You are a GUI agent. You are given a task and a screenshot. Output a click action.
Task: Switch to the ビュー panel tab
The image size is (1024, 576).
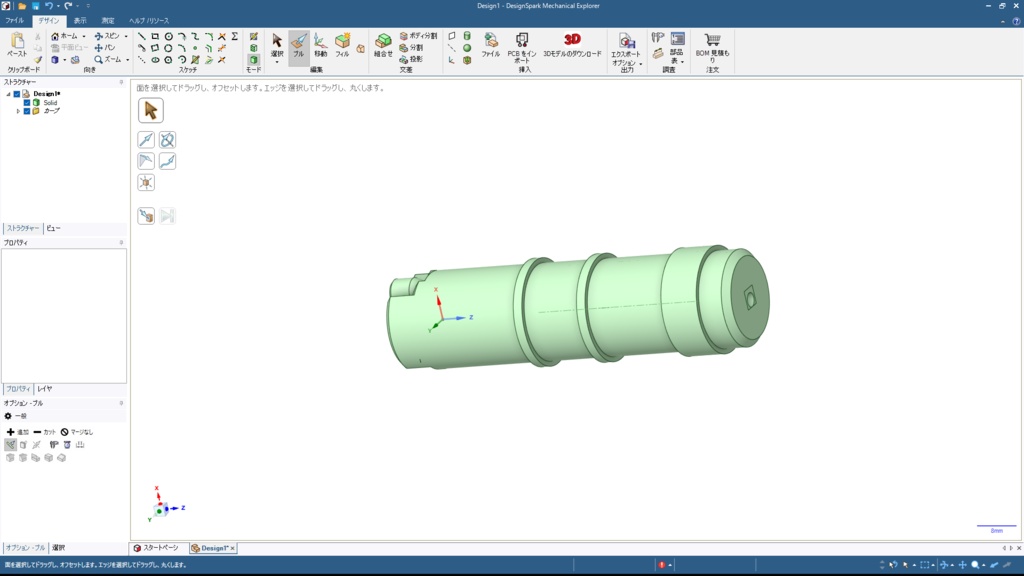click(x=54, y=229)
